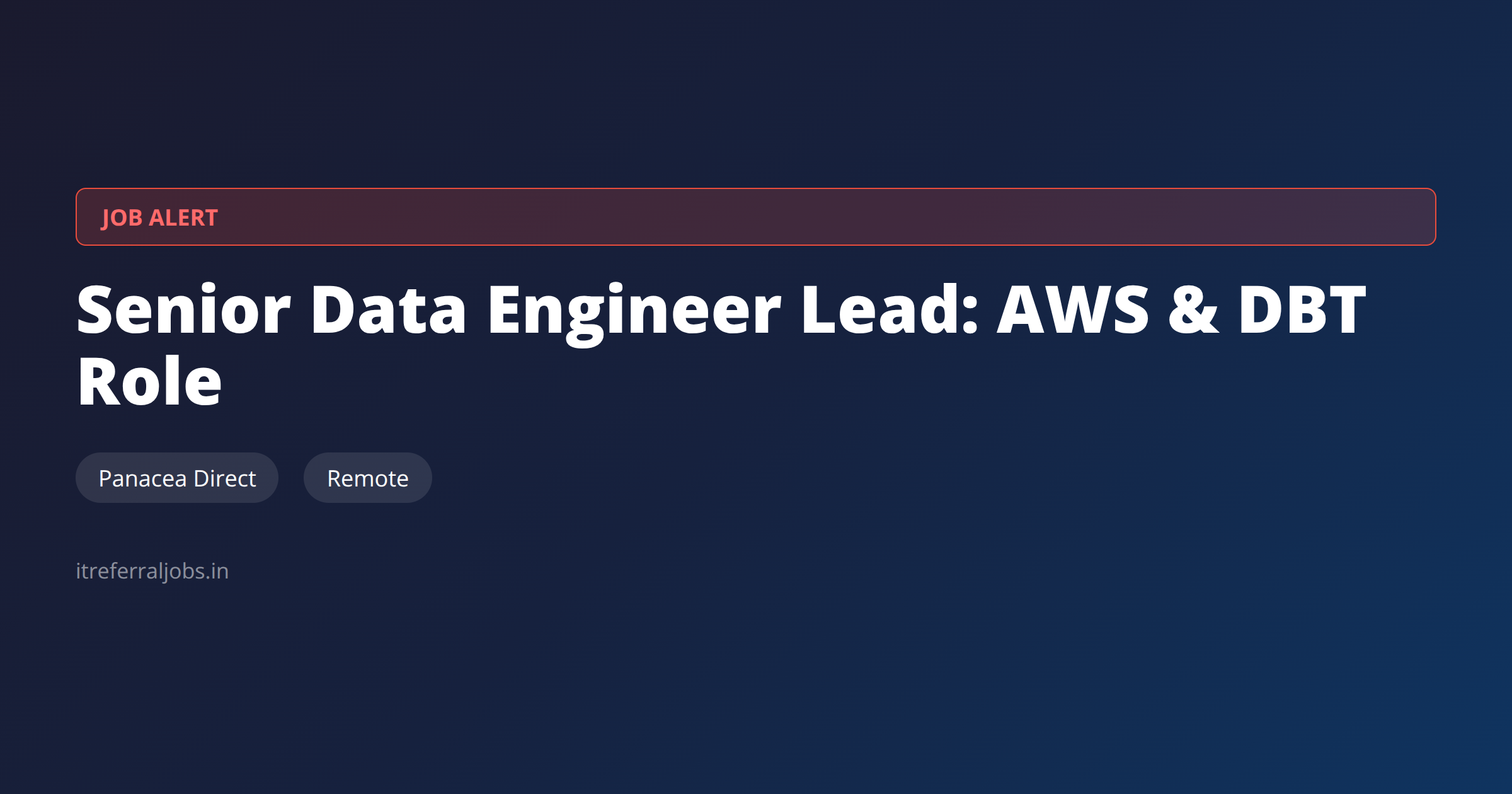Select the Panacea Direct company tag
This screenshot has width=1512, height=794.
(x=177, y=478)
